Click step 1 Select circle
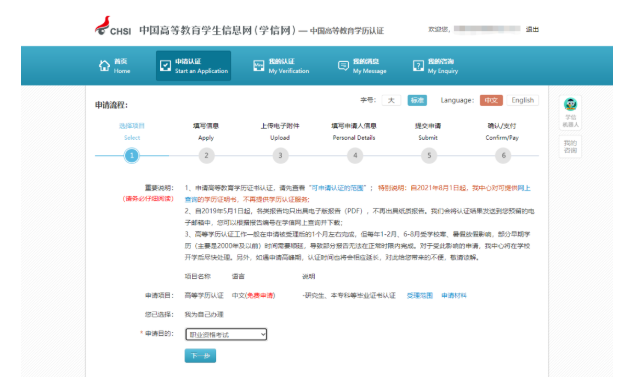Screen dimensions: 630x391 click(132, 156)
